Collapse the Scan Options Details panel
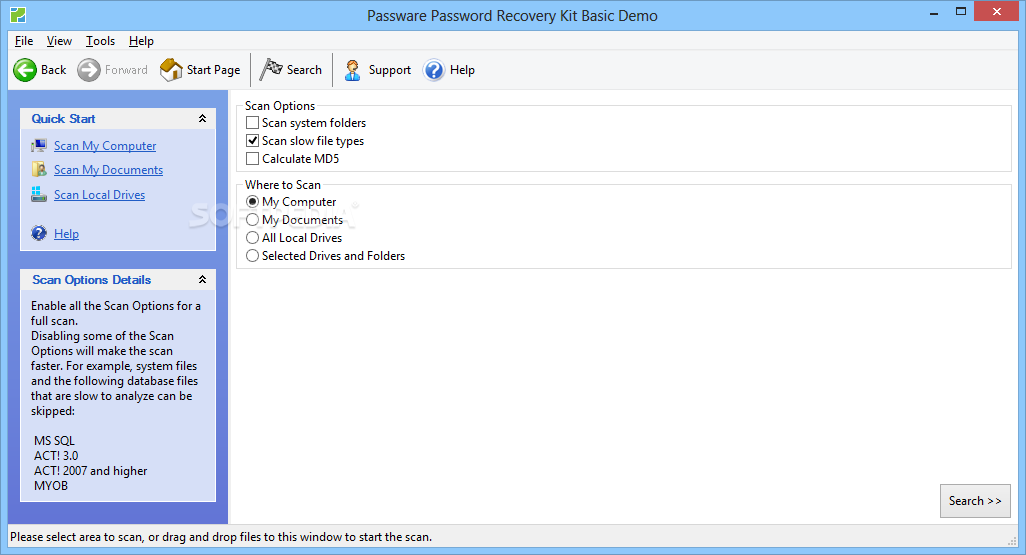1026x555 pixels. click(202, 279)
